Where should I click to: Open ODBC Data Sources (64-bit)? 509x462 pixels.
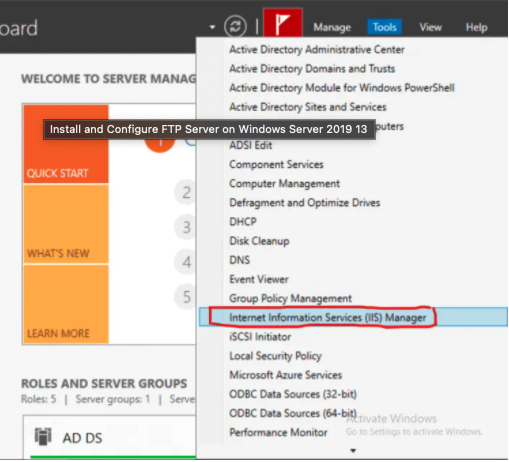293,413
